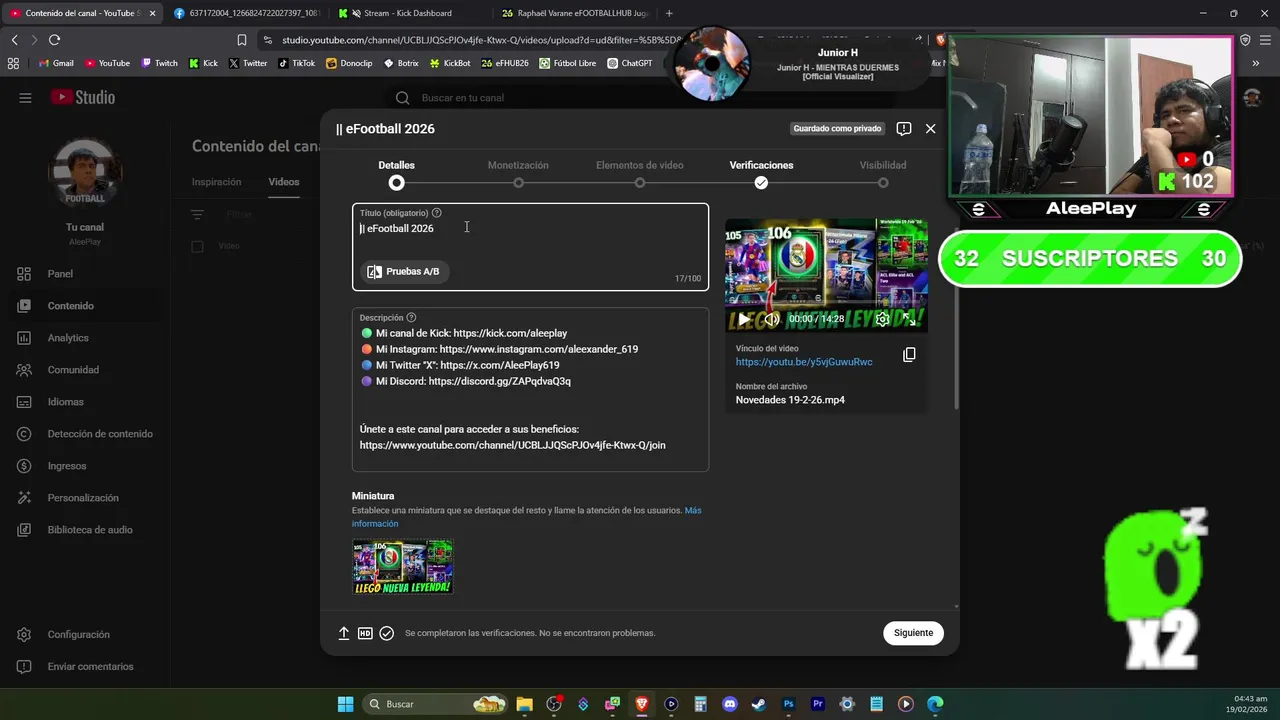Image resolution: width=1280 pixels, height=720 pixels.
Task: Open Panel in Studio sidebar
Action: click(84, 274)
